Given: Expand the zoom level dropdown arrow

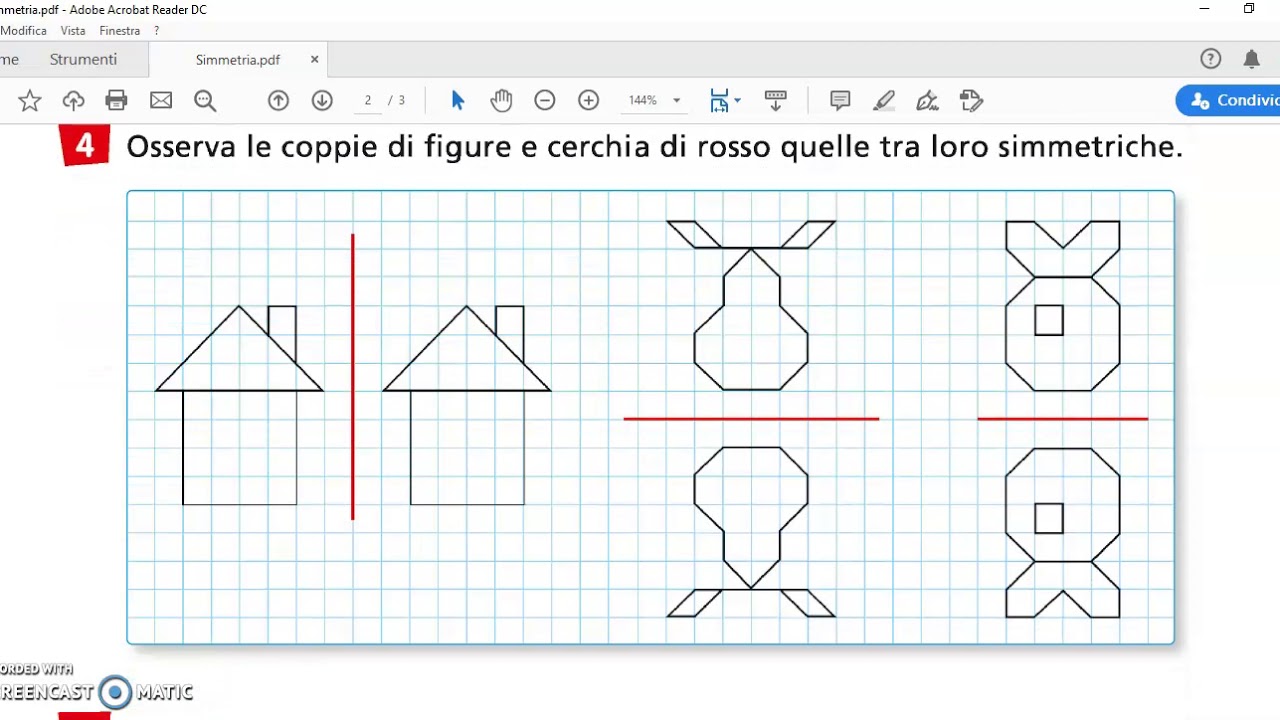Looking at the screenshot, I should pos(677,100).
